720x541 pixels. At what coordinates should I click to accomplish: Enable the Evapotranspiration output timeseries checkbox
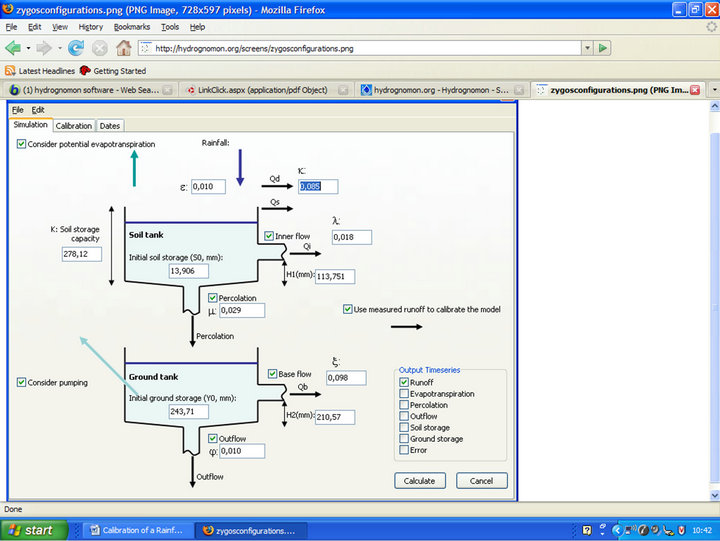tap(404, 394)
